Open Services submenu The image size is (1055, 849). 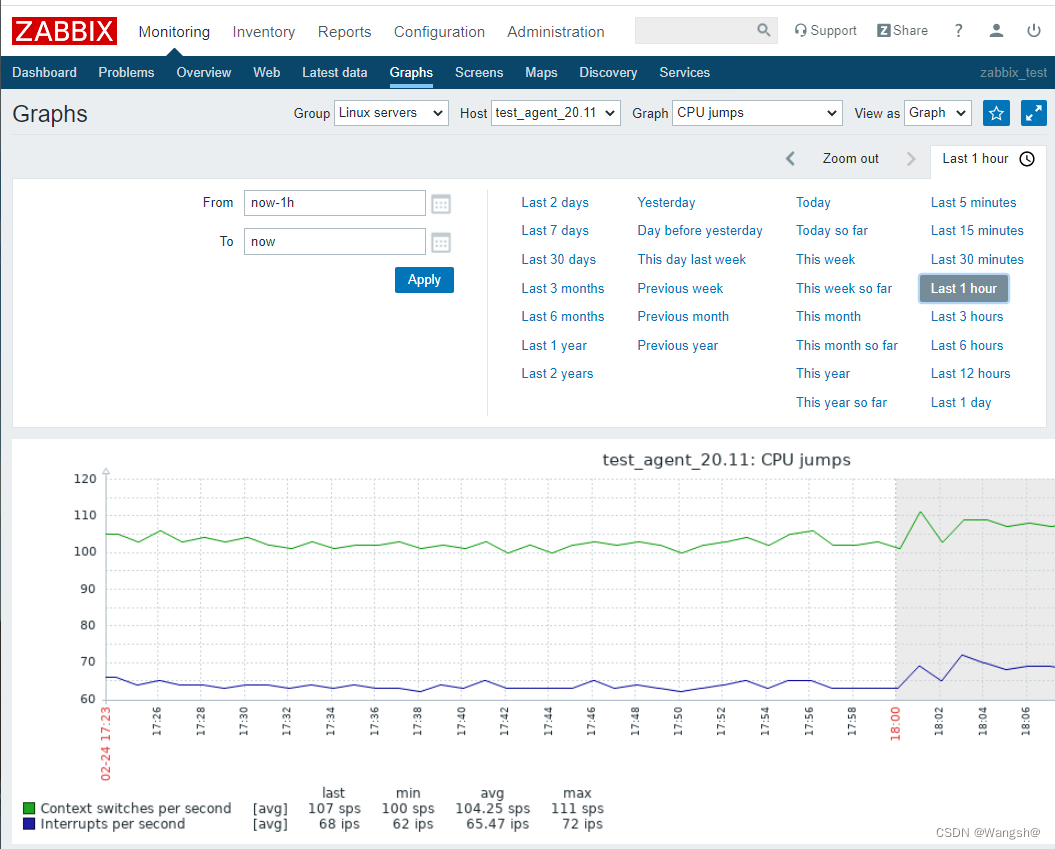pyautogui.click(x=684, y=72)
